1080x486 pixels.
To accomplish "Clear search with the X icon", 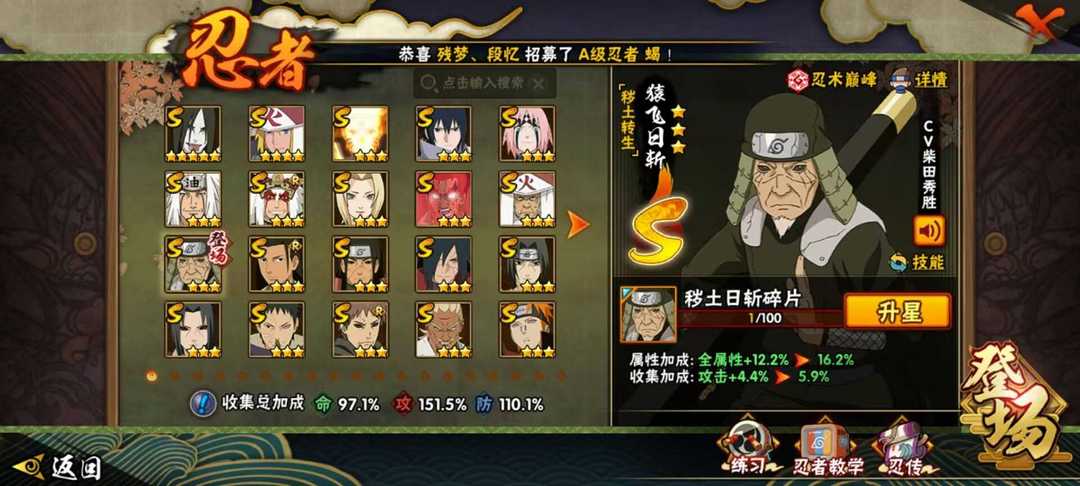I will pyautogui.click(x=539, y=83).
